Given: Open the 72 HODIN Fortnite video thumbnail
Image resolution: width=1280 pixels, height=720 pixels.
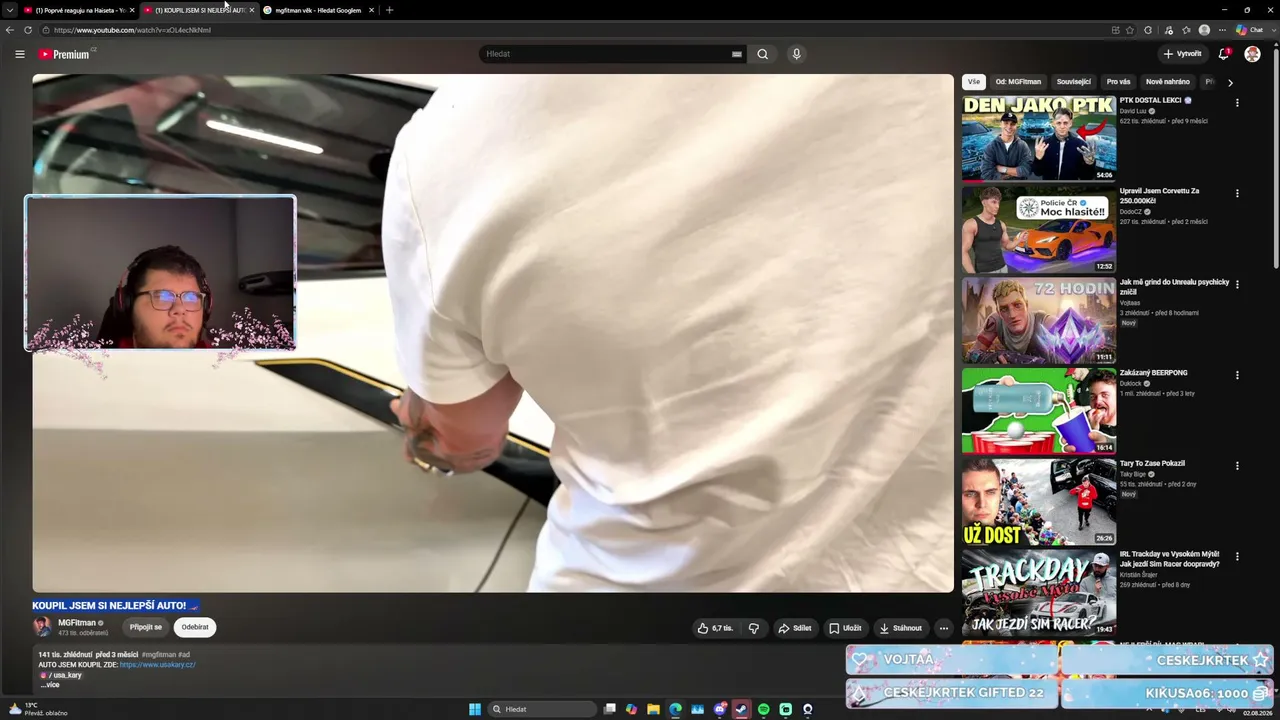Looking at the screenshot, I should [1039, 320].
